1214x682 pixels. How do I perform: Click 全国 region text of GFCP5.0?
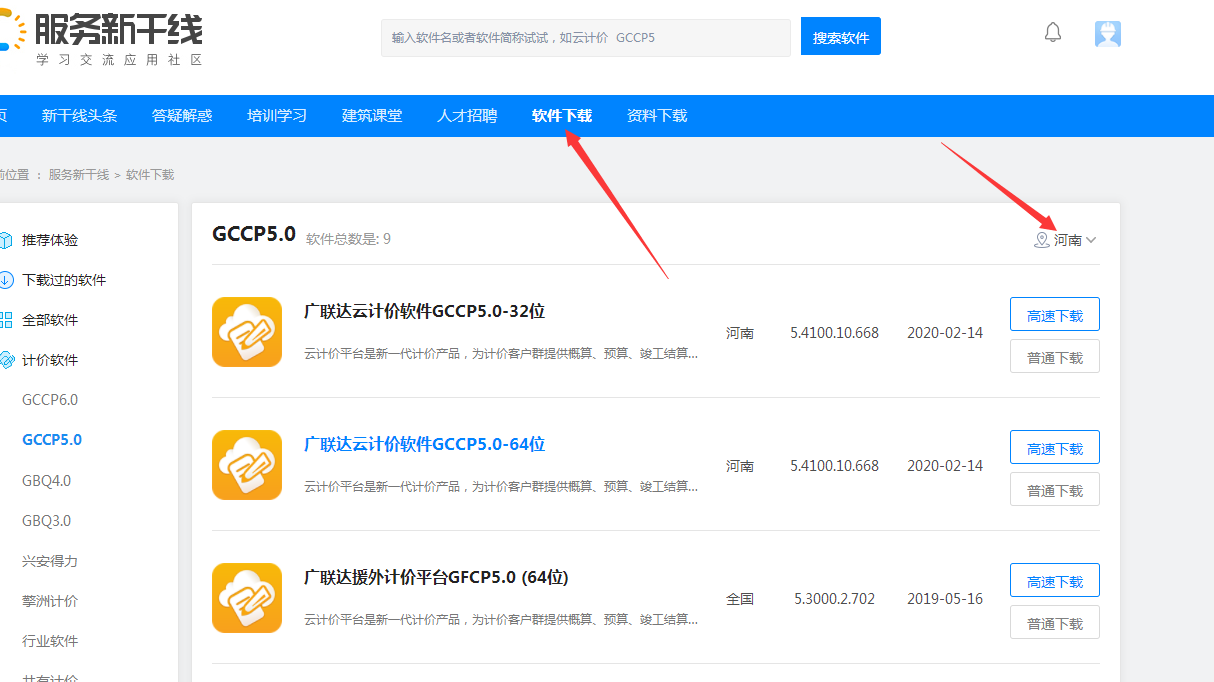click(x=740, y=599)
